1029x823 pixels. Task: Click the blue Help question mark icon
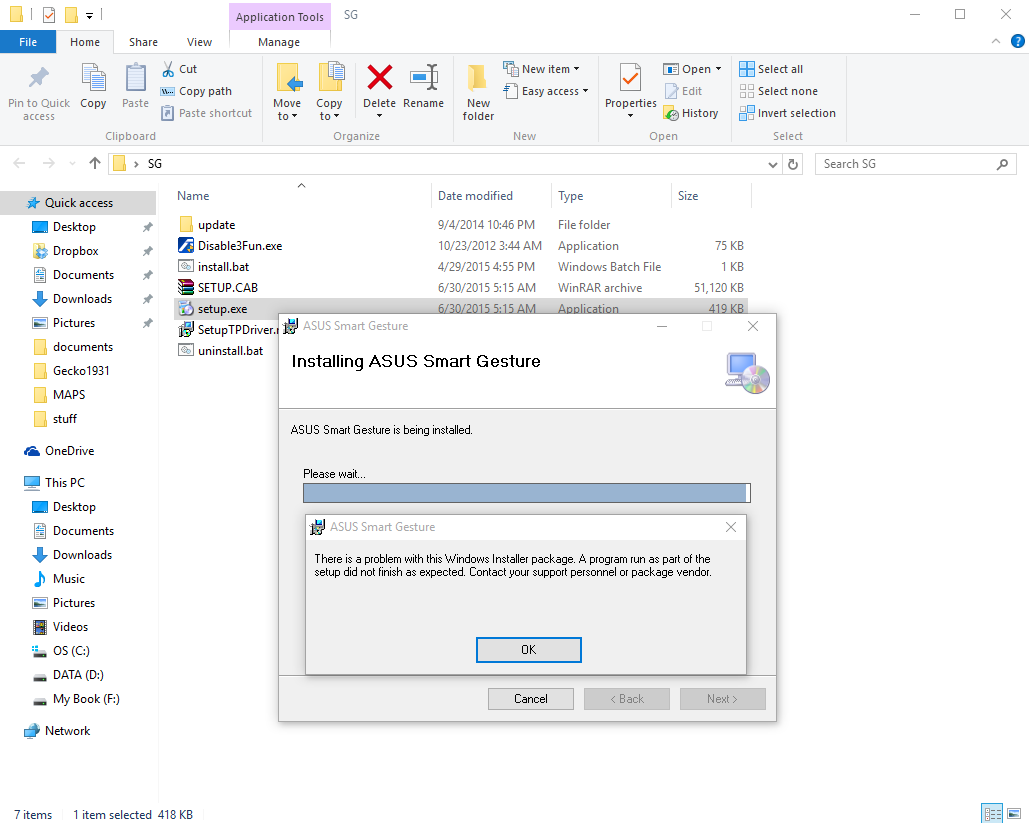1018,41
